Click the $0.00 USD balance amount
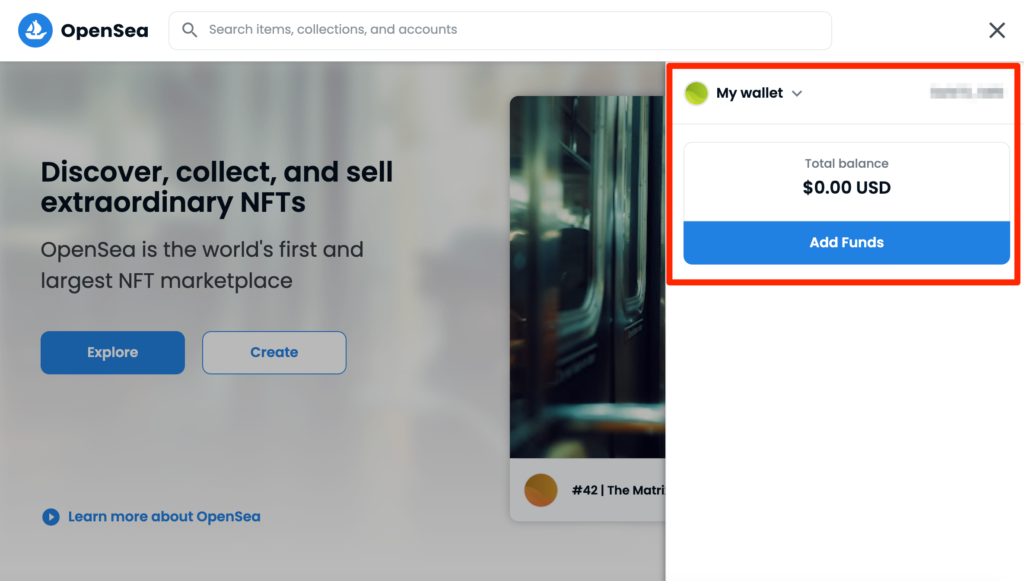1024x581 pixels. pos(846,187)
